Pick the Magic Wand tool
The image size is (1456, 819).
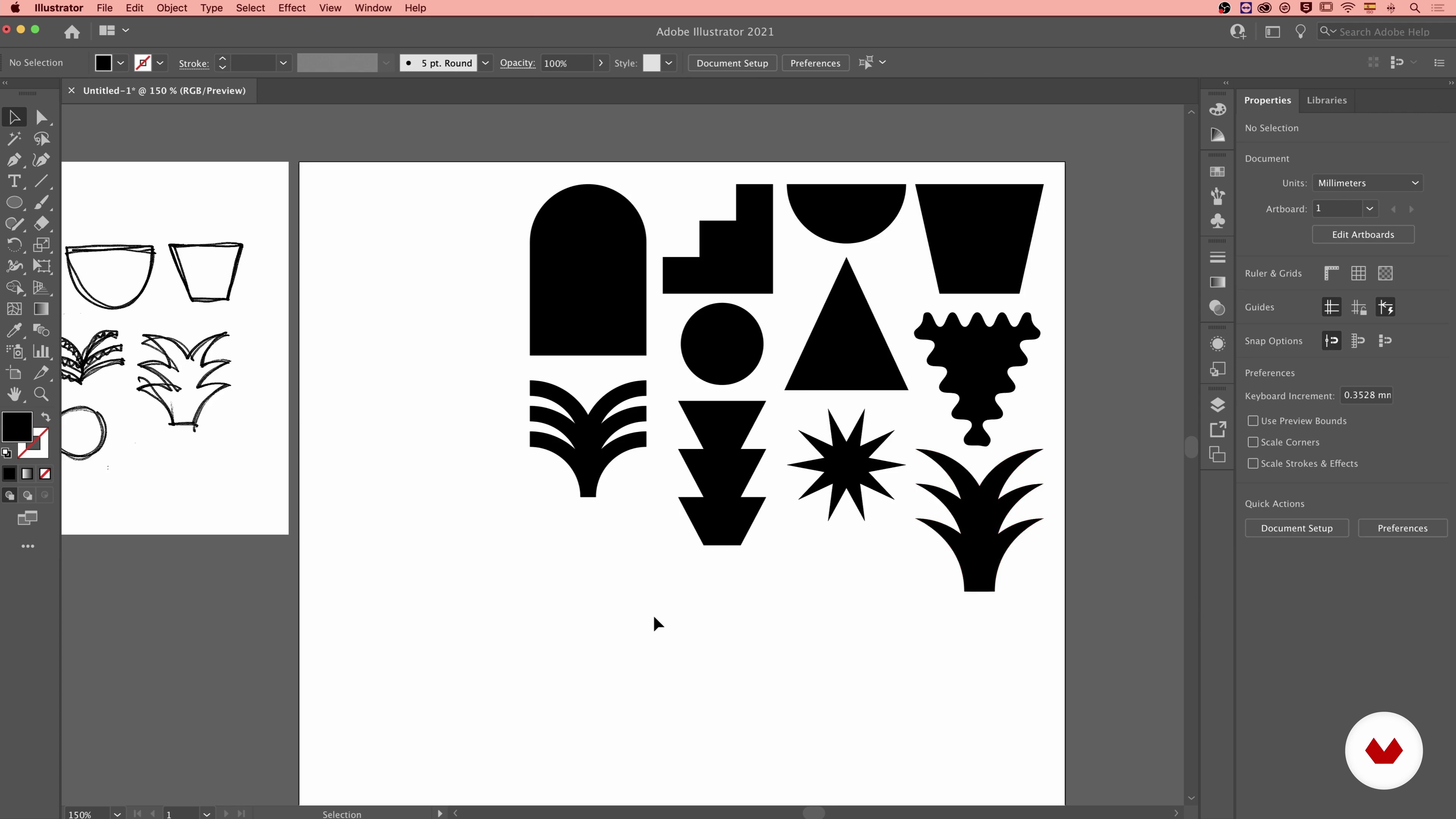(14, 138)
